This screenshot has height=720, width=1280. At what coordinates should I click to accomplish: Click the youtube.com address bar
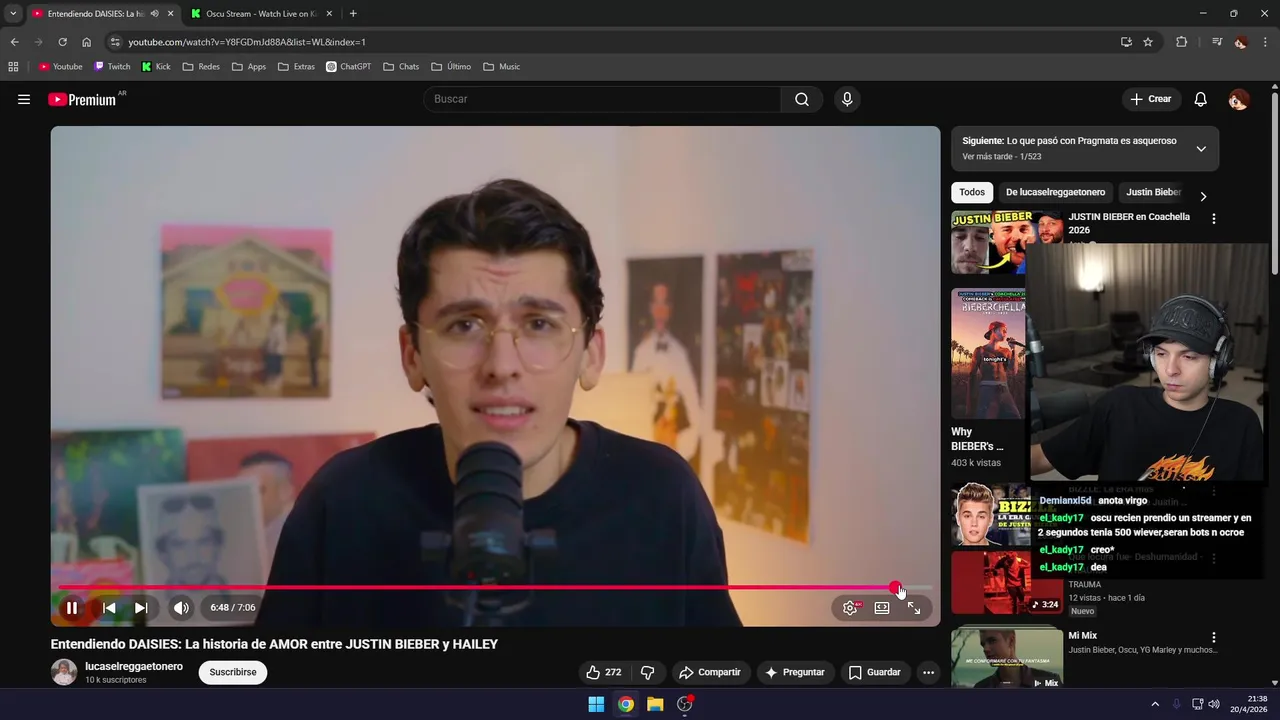click(610, 42)
